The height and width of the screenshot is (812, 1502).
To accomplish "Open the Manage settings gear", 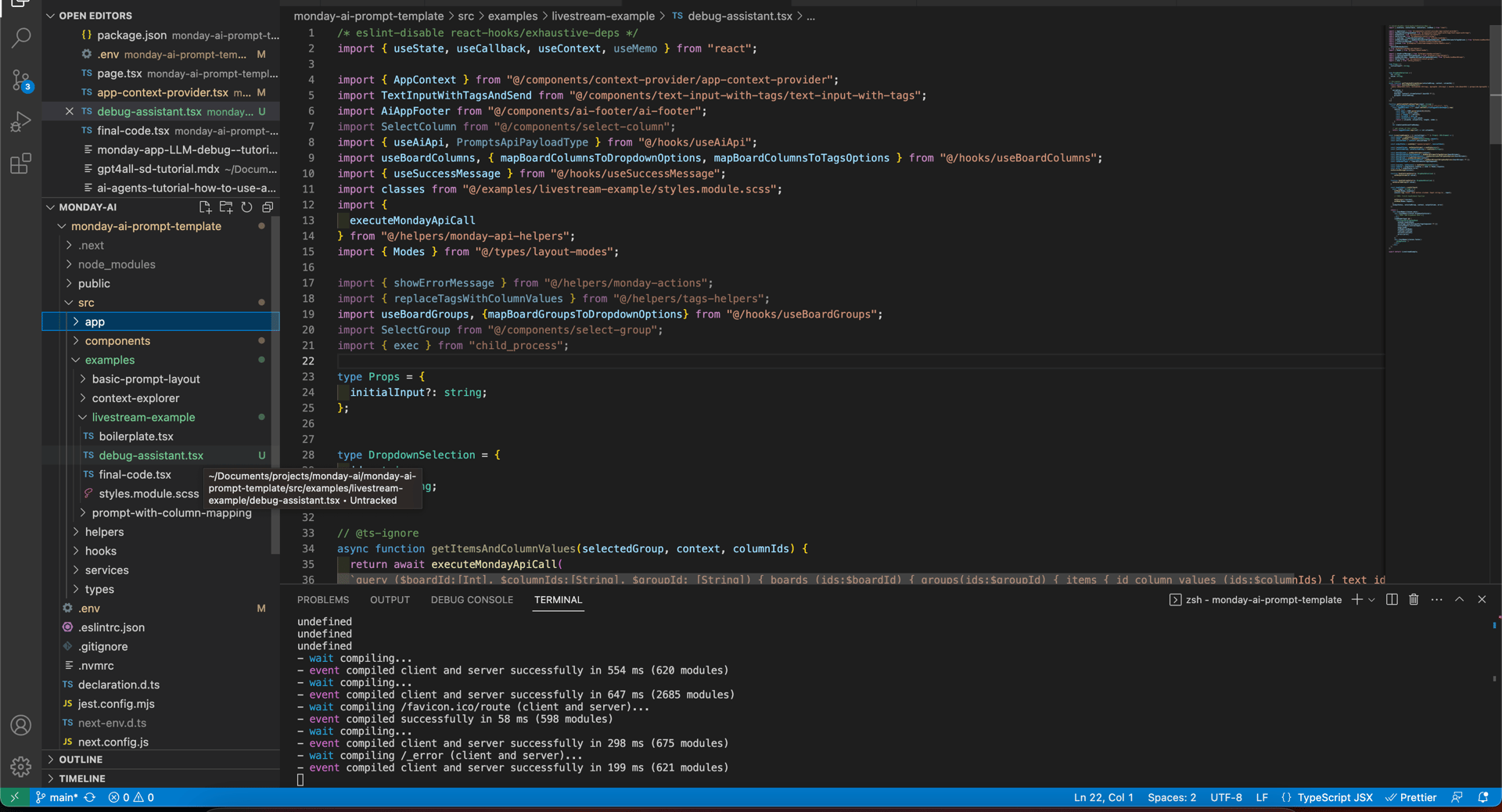I will (x=21, y=767).
